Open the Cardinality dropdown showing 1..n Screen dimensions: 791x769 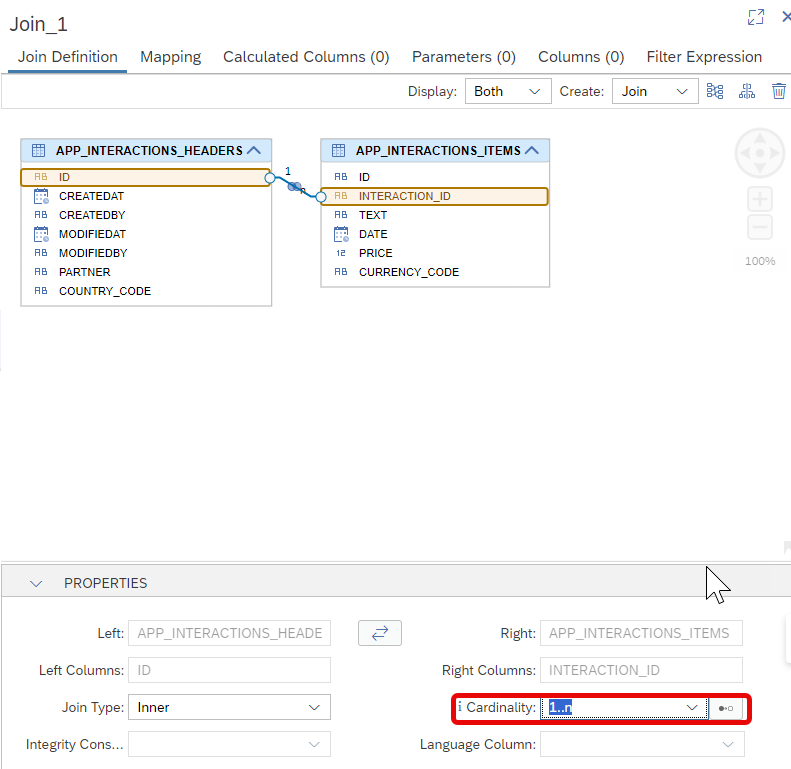click(x=624, y=708)
